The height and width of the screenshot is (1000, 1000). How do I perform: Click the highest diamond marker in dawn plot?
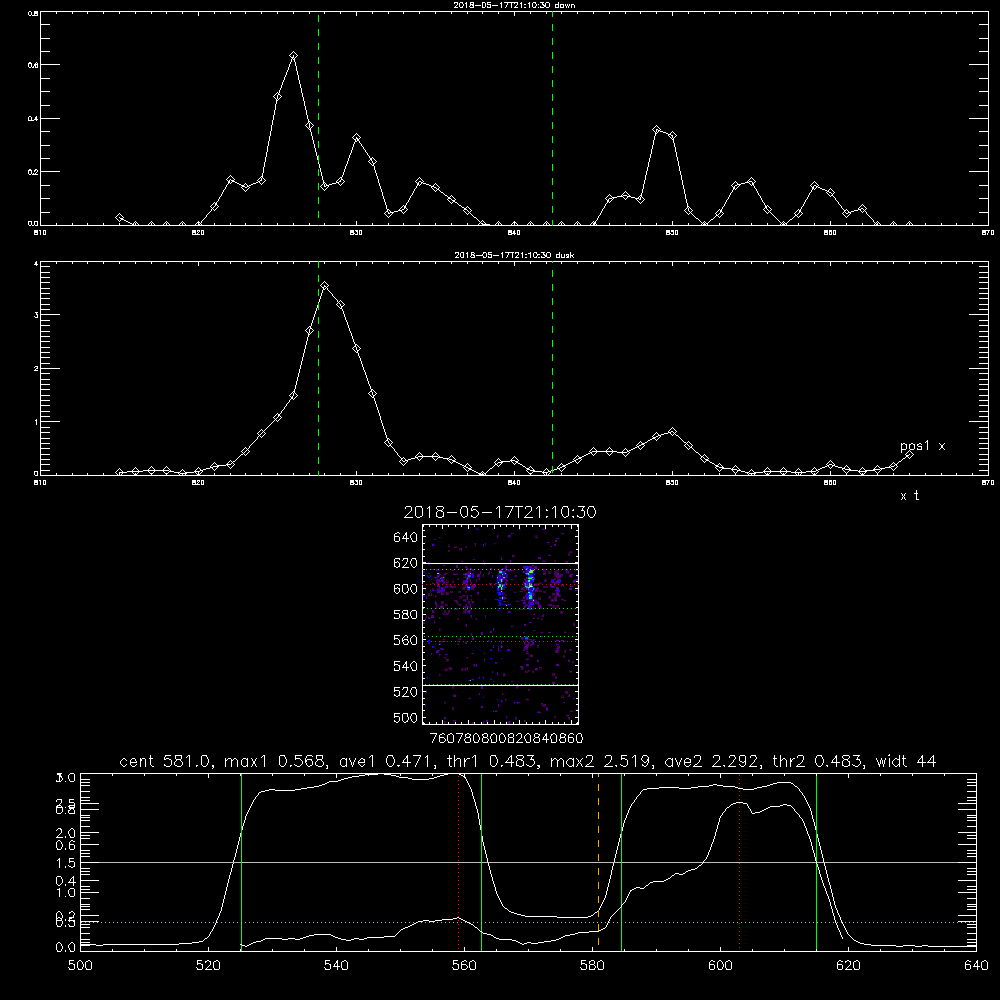pyautogui.click(x=293, y=55)
